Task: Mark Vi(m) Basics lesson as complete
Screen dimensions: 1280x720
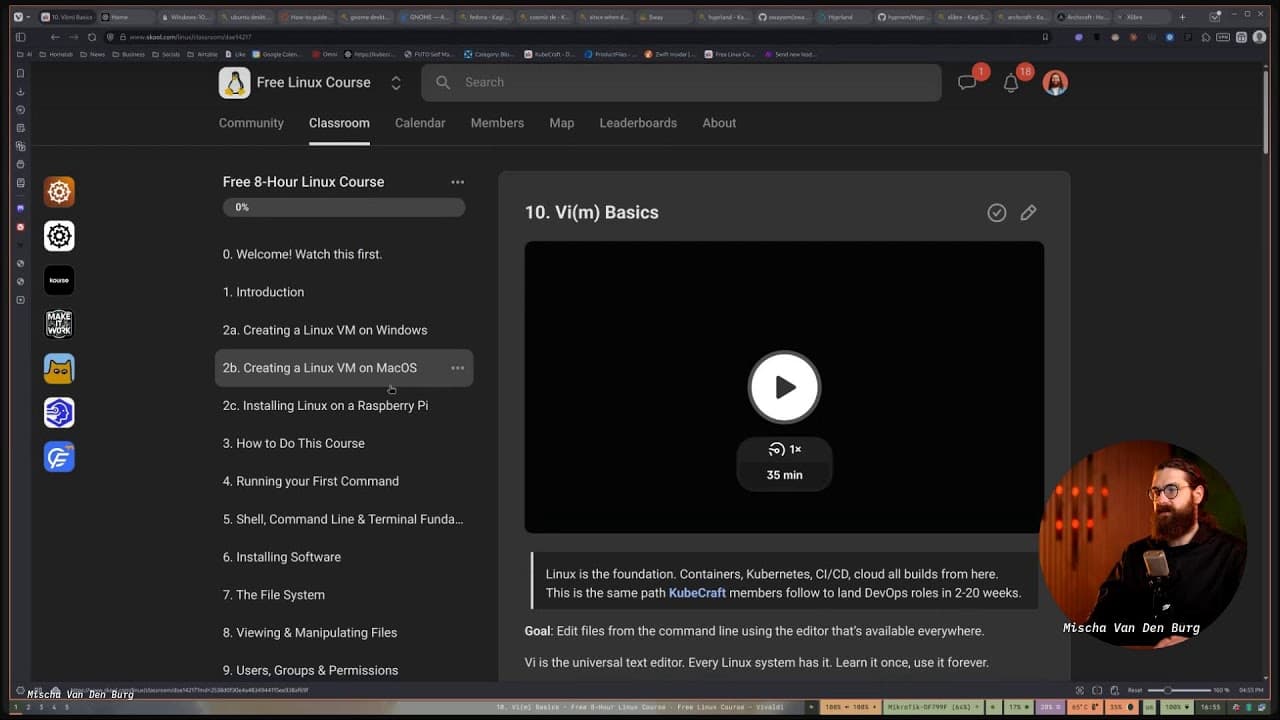Action: (x=996, y=212)
